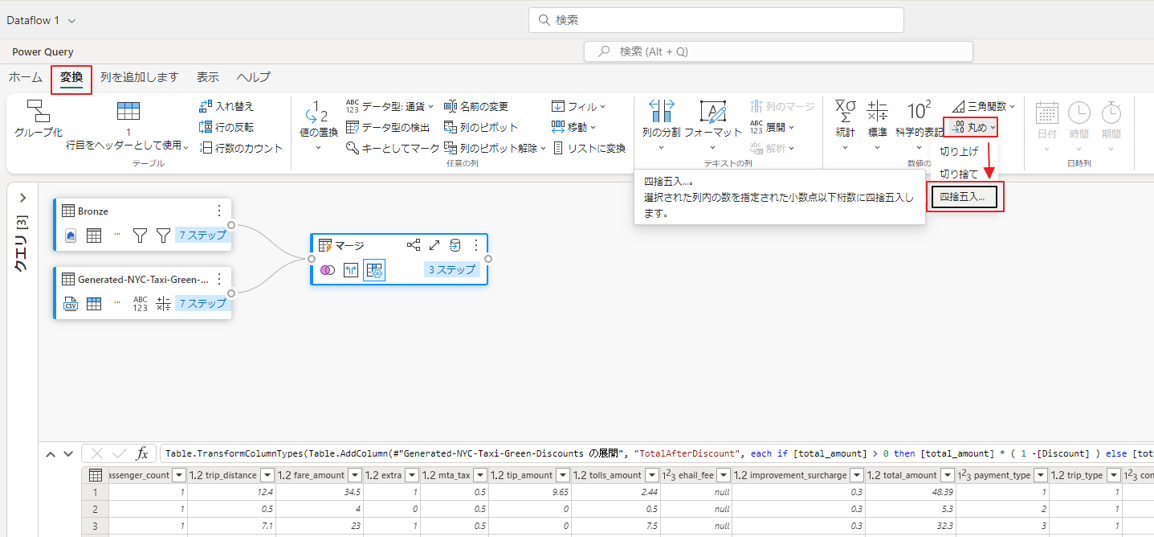This screenshot has width=1154, height=537.
Task: Click the 検索 (Alt + Q) search box
Action: [744, 51]
